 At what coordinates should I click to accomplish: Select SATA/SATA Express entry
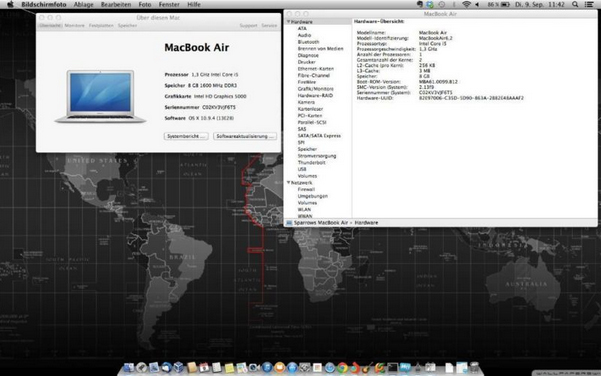pos(319,136)
